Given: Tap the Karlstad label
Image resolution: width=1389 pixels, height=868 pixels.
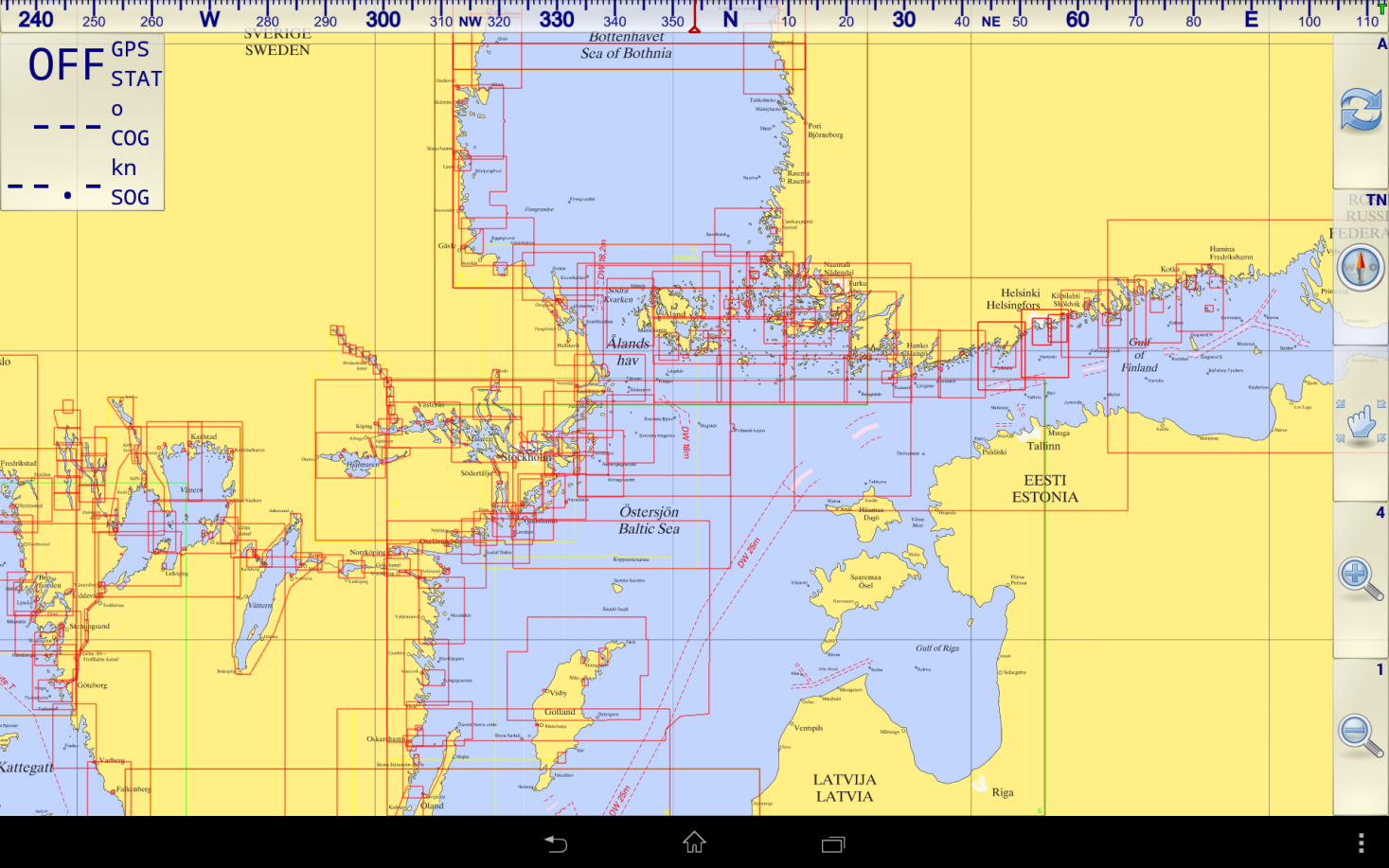Looking at the screenshot, I should tap(204, 436).
